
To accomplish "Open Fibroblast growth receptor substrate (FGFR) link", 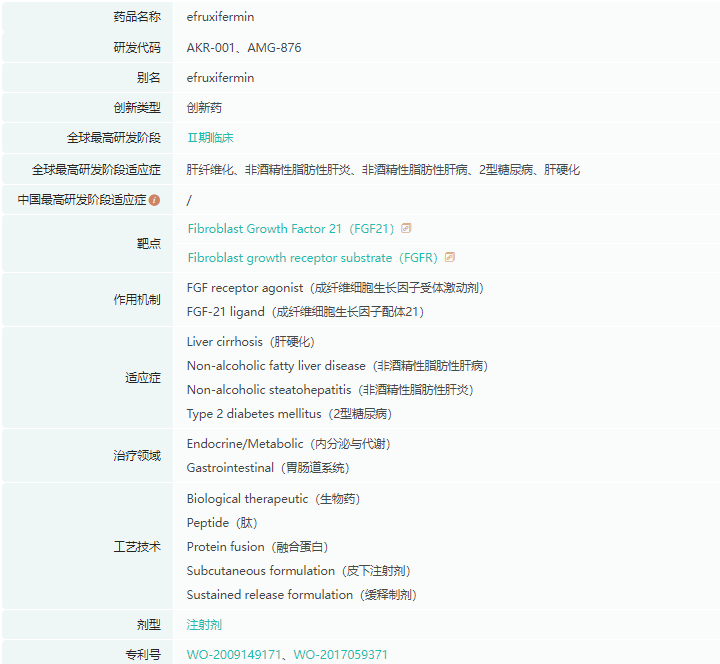I will pyautogui.click(x=312, y=258).
